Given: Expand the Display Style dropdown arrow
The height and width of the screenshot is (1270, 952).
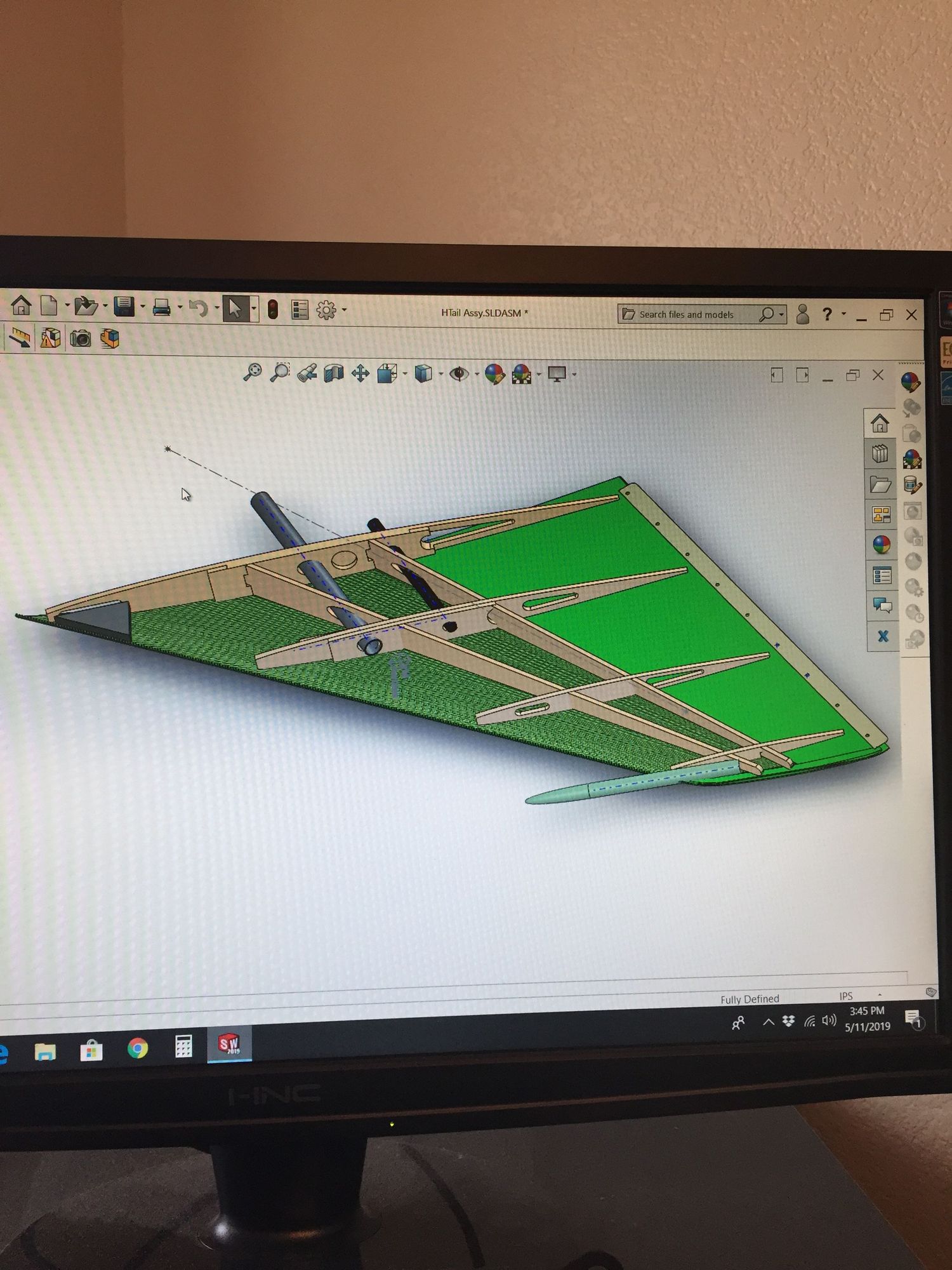Looking at the screenshot, I should coord(440,374).
